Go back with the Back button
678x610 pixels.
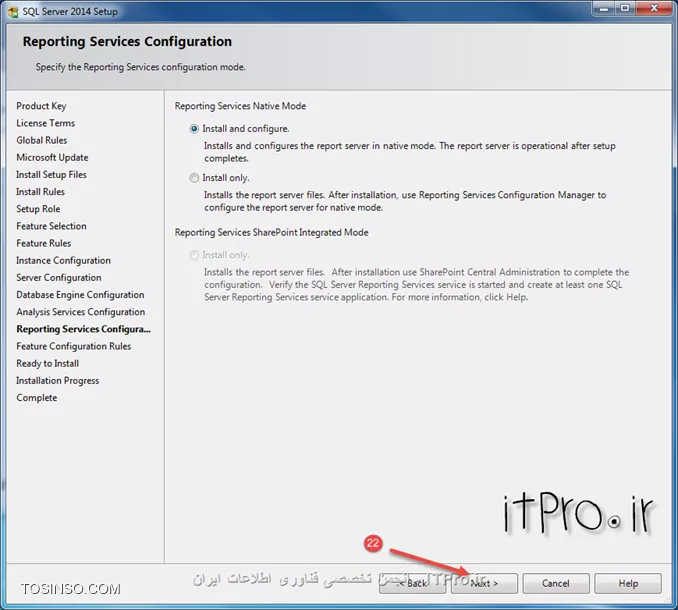(x=413, y=584)
